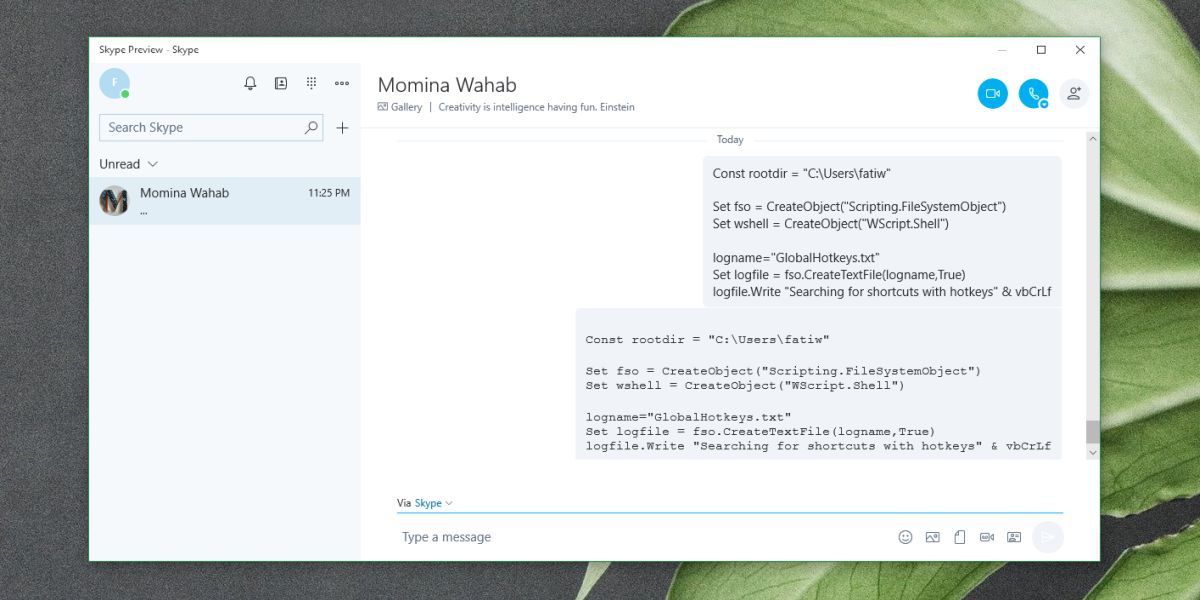The width and height of the screenshot is (1200, 600).
Task: Open the emoji picker
Action: point(905,537)
